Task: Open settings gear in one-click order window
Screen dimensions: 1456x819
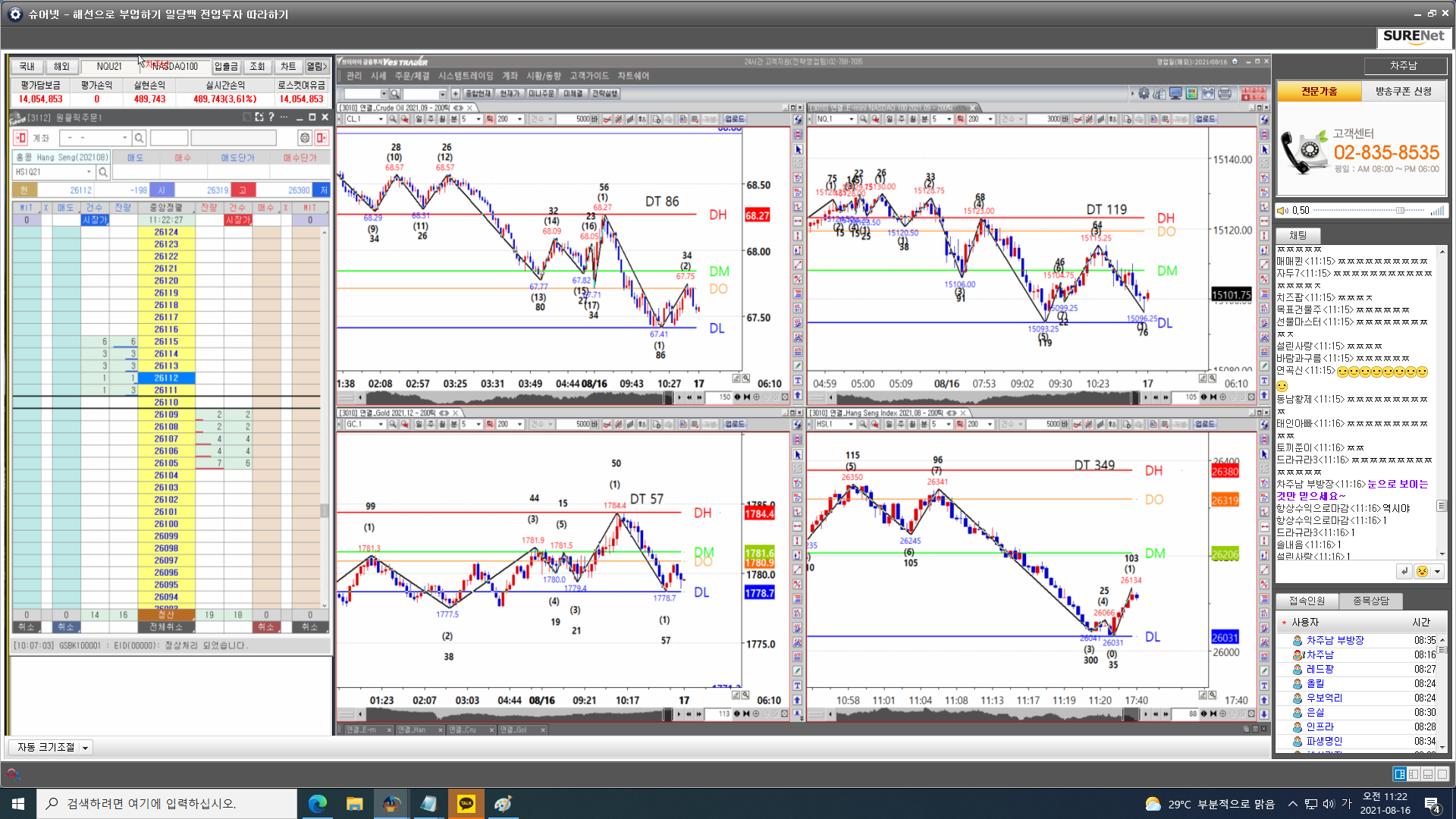Action: (304, 138)
